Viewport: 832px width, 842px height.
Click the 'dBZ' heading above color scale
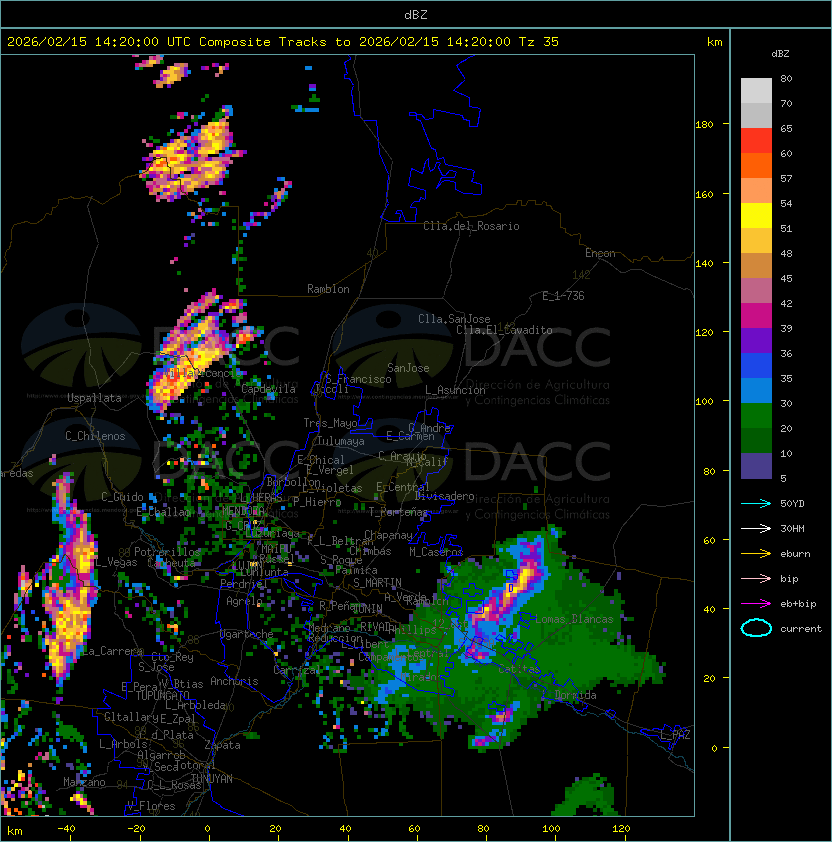(x=780, y=54)
